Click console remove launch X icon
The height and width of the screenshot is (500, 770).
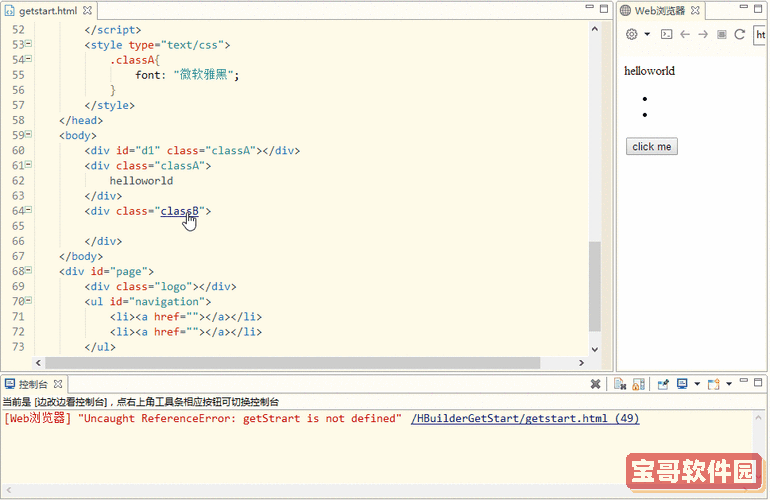[595, 384]
